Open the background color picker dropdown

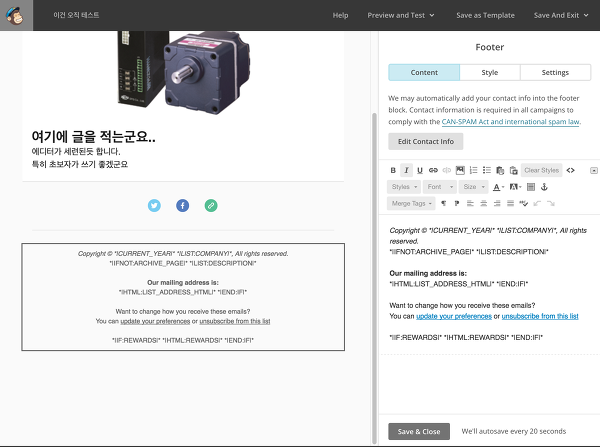click(x=515, y=187)
